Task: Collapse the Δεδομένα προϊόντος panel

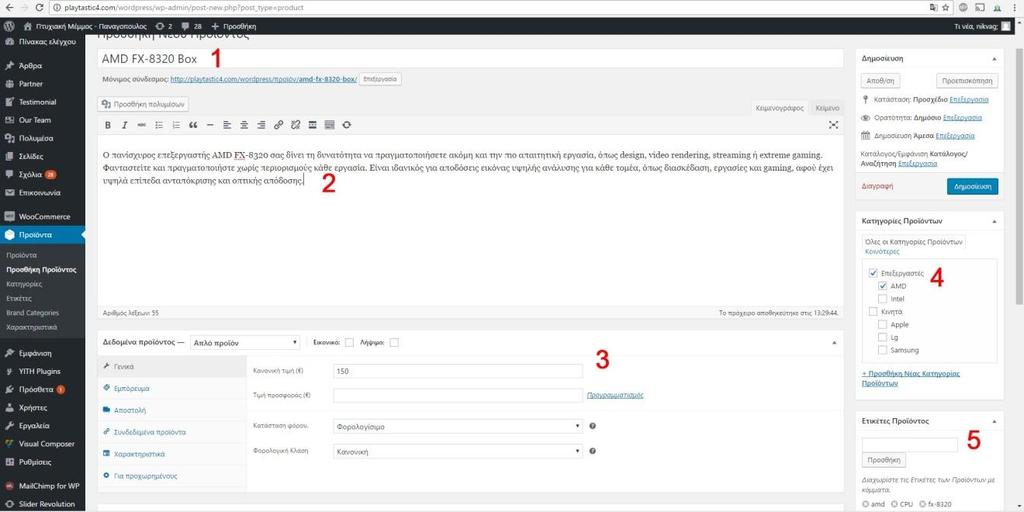Action: pos(834,342)
